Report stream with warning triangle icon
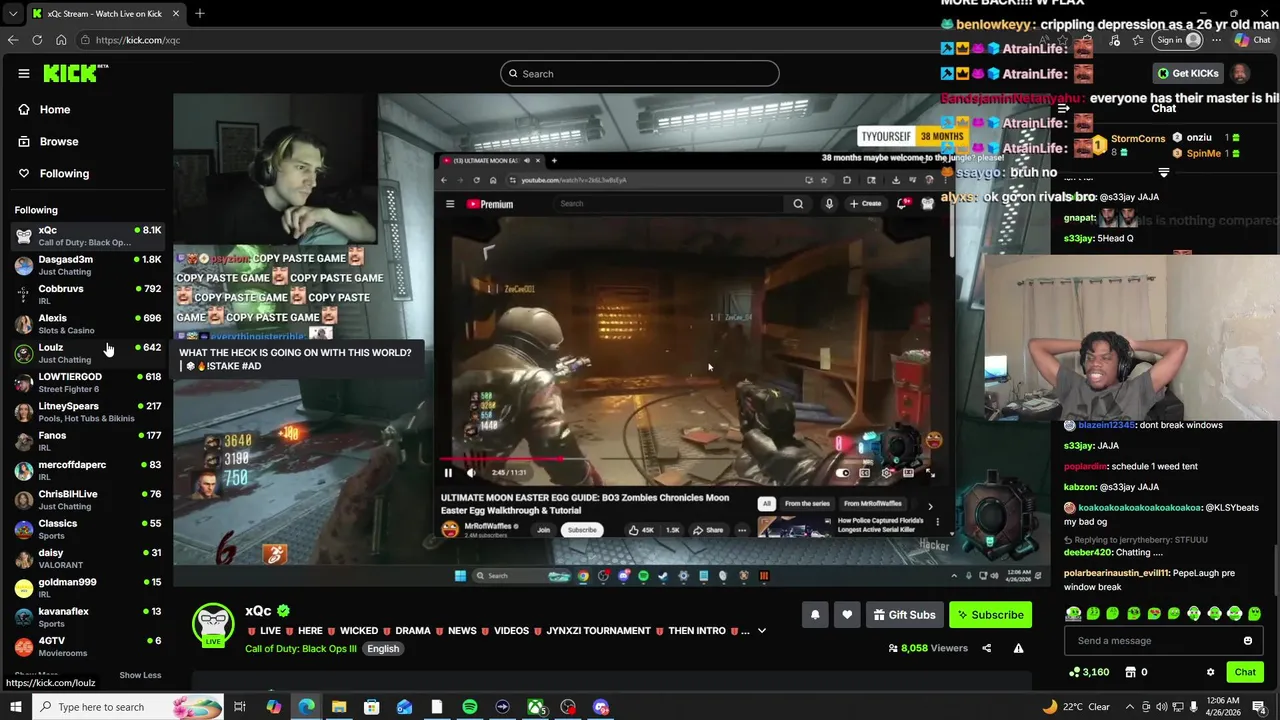Screen dimensions: 1280x720 [1018, 648]
